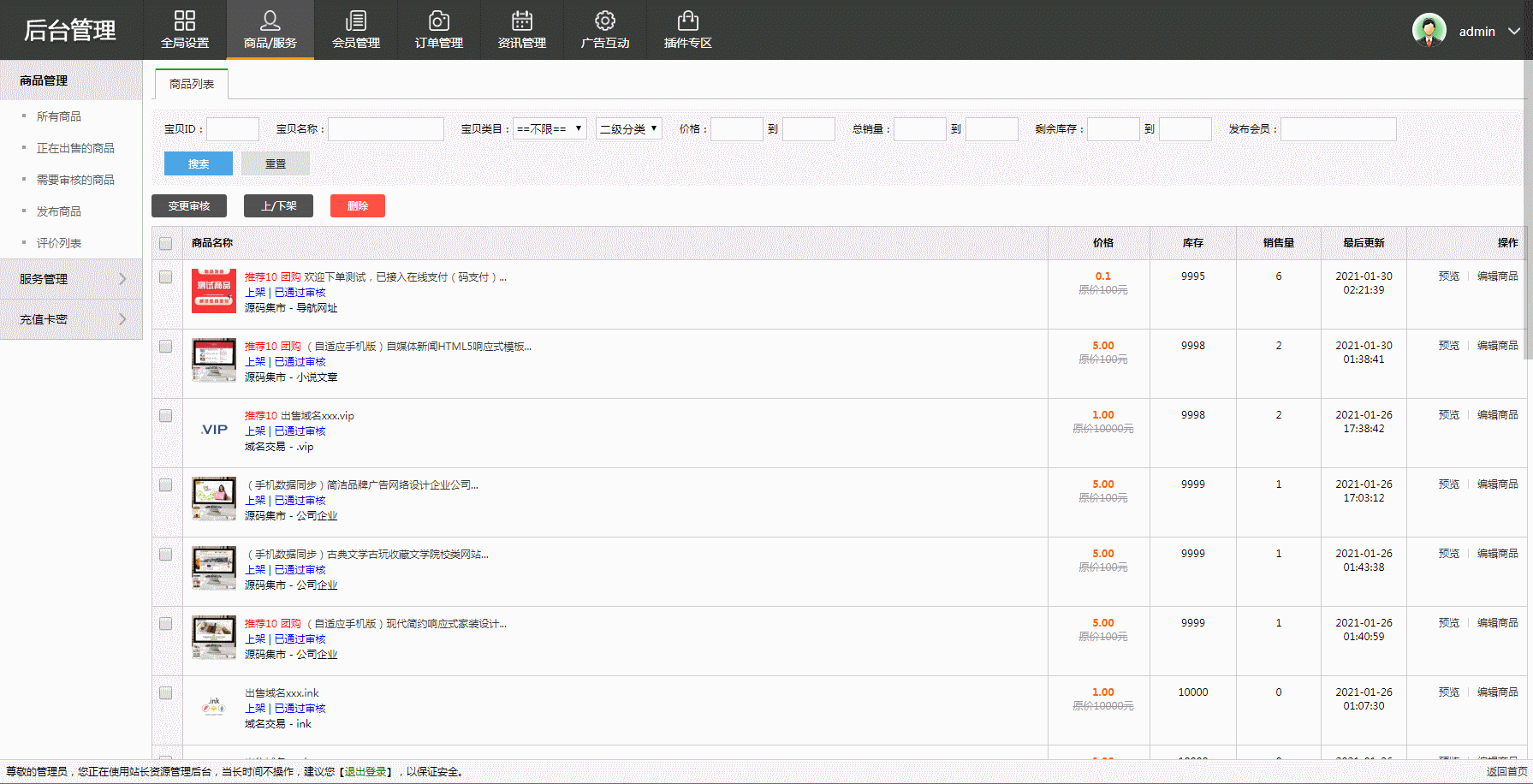Switch to the 商品列表 tab
Screen dimensions: 1533x784
[192, 84]
